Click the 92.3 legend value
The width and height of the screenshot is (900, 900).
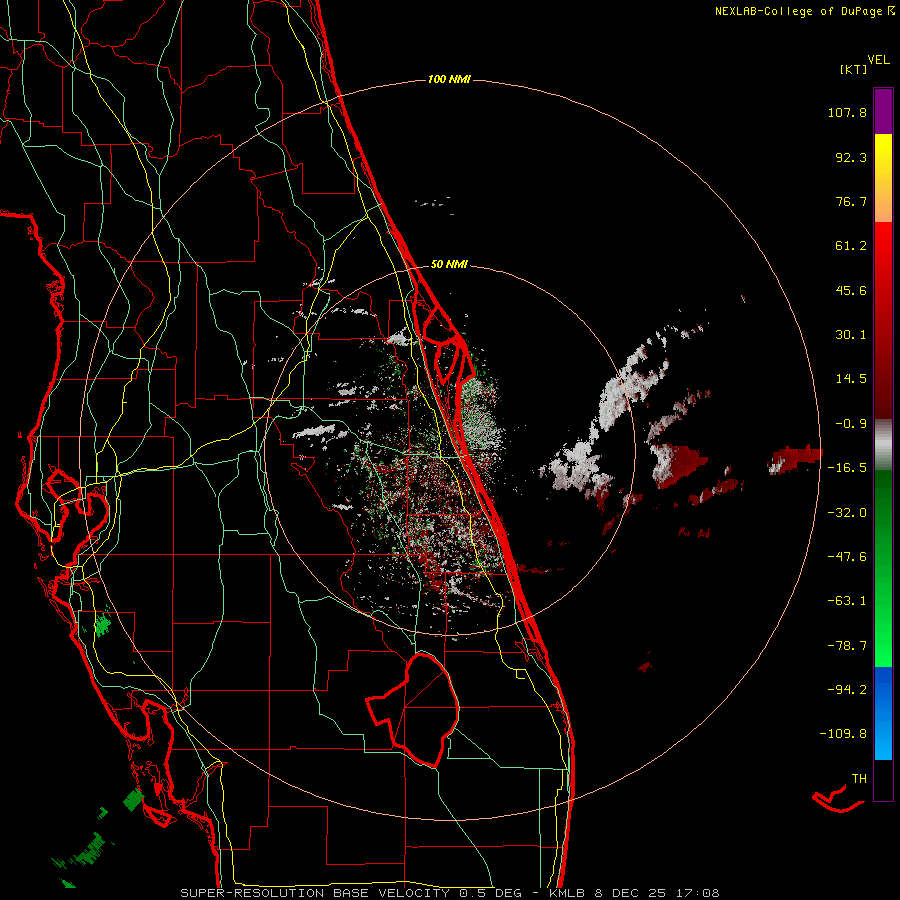851,157
